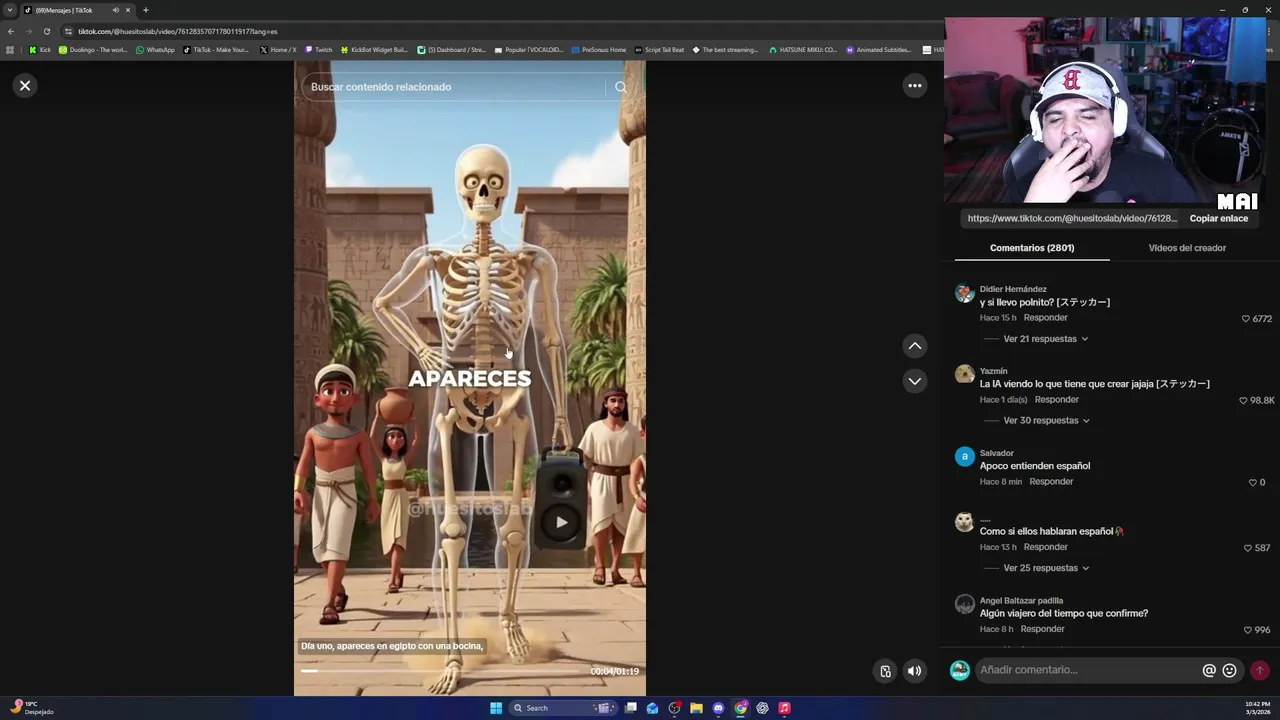Go to next video with down arrow

[x=914, y=381]
